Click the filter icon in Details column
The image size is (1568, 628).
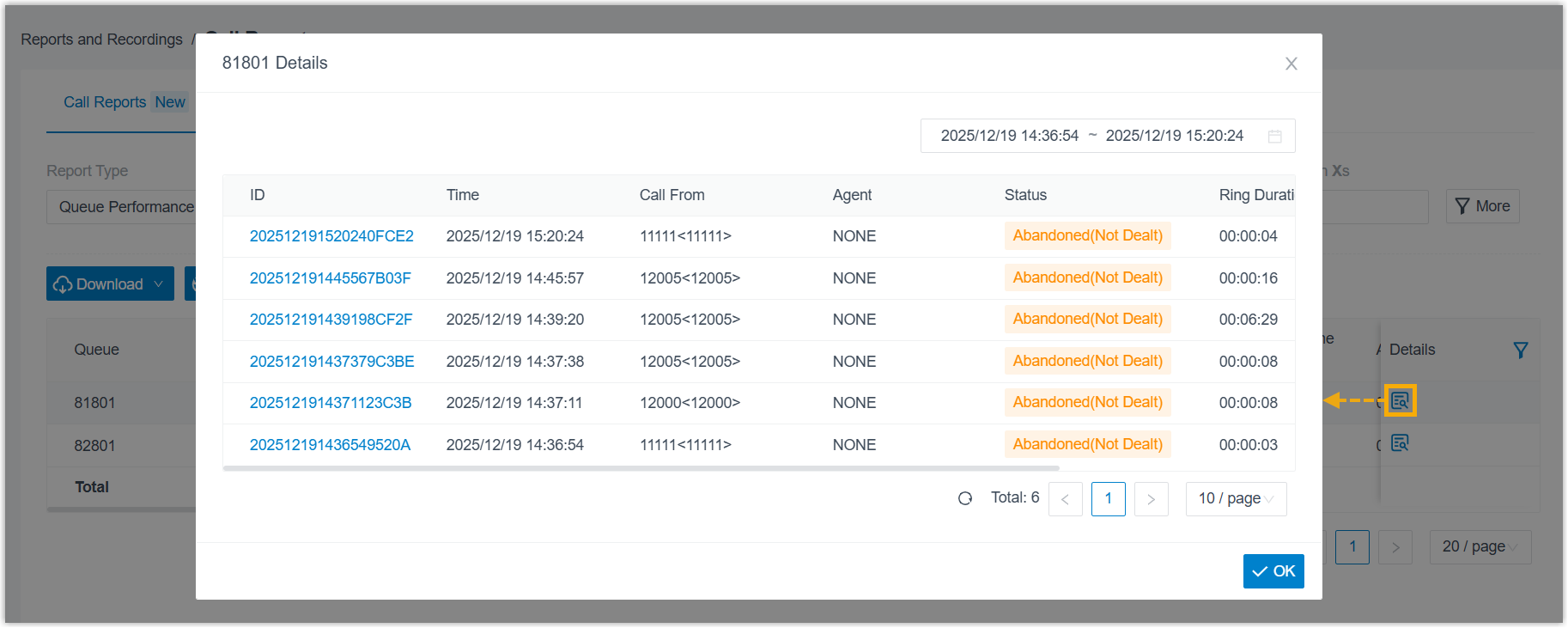[x=1521, y=351]
